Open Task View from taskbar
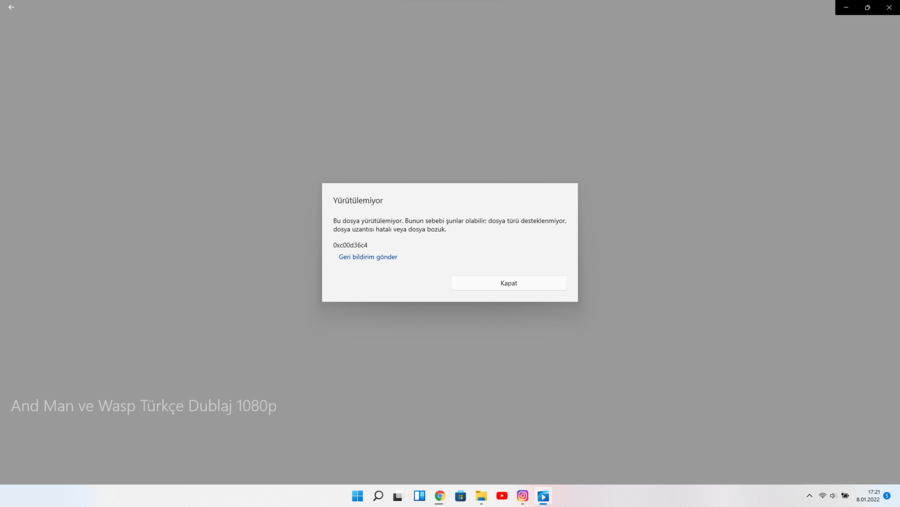 398,496
